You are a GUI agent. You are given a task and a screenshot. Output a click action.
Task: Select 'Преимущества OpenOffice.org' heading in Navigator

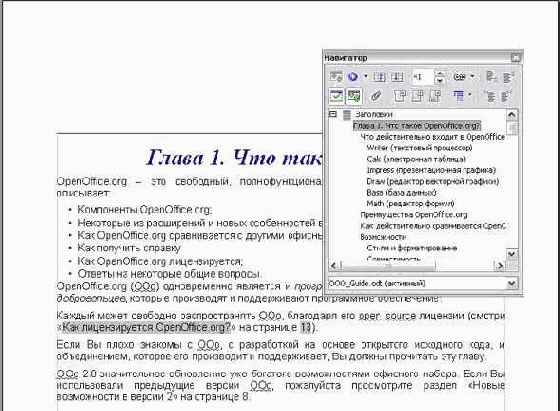(x=414, y=215)
